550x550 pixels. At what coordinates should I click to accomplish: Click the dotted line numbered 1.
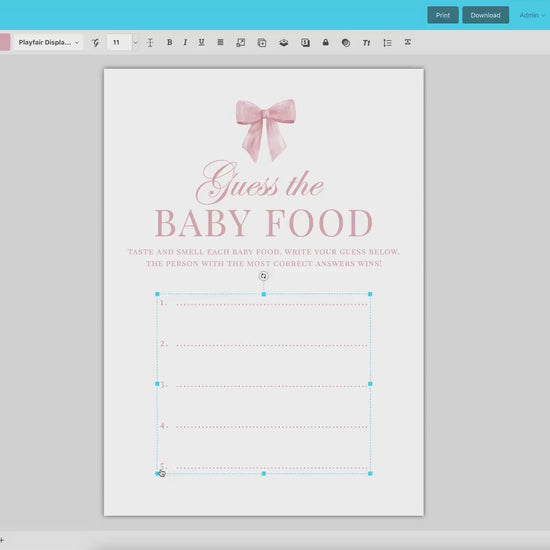coord(272,304)
